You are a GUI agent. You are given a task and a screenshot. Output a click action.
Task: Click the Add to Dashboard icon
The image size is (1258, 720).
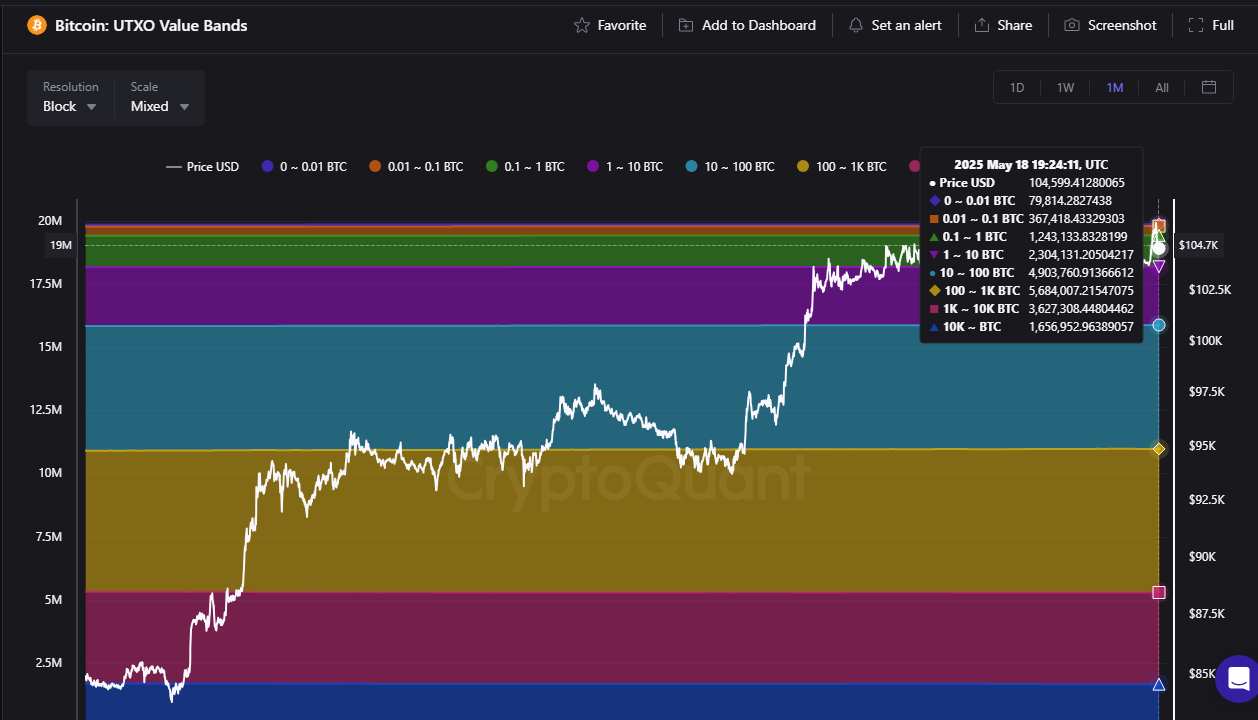coord(685,24)
